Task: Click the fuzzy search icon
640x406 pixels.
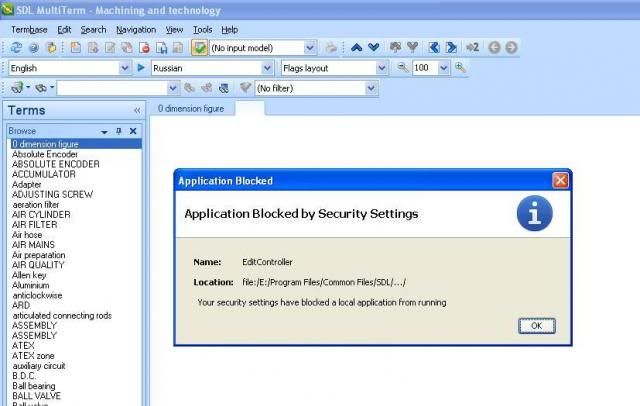Action: (x=41, y=87)
